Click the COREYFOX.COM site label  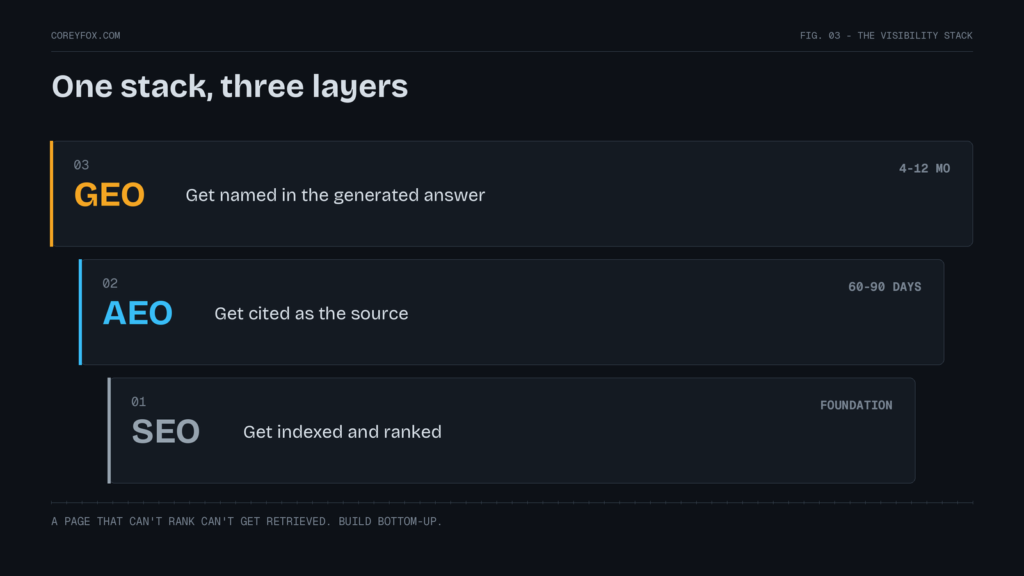pos(86,35)
